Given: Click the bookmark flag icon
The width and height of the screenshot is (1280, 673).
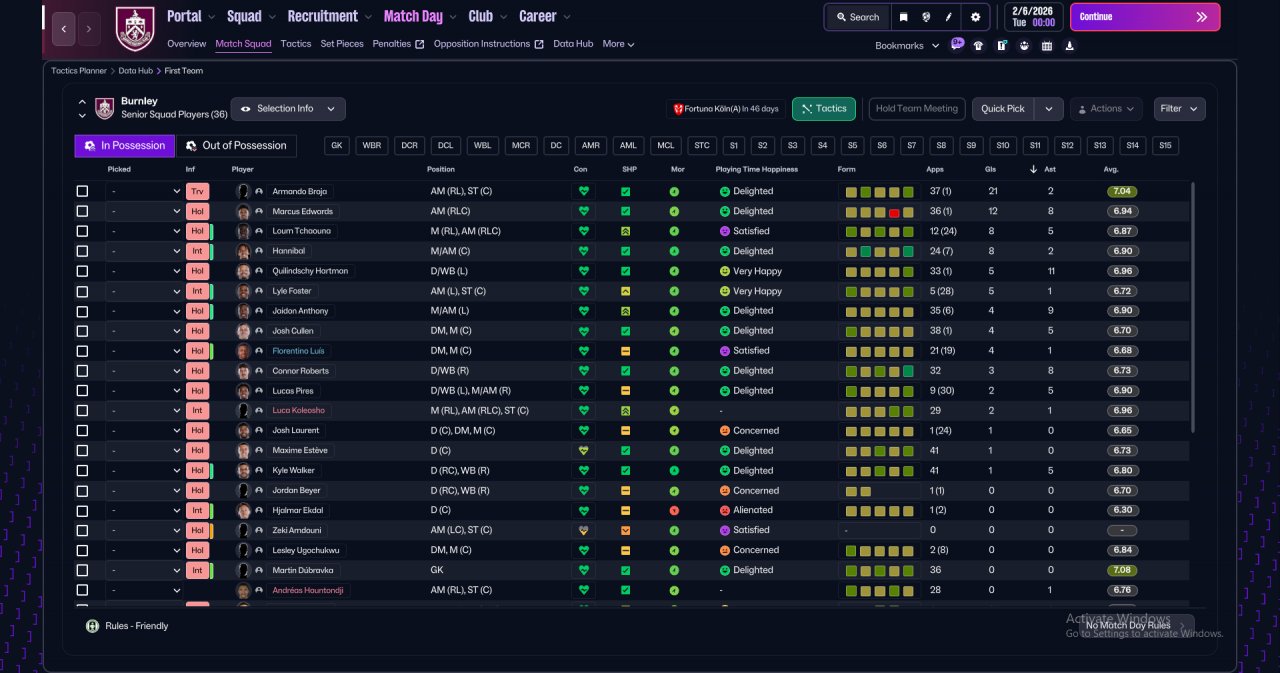Looking at the screenshot, I should (904, 17).
